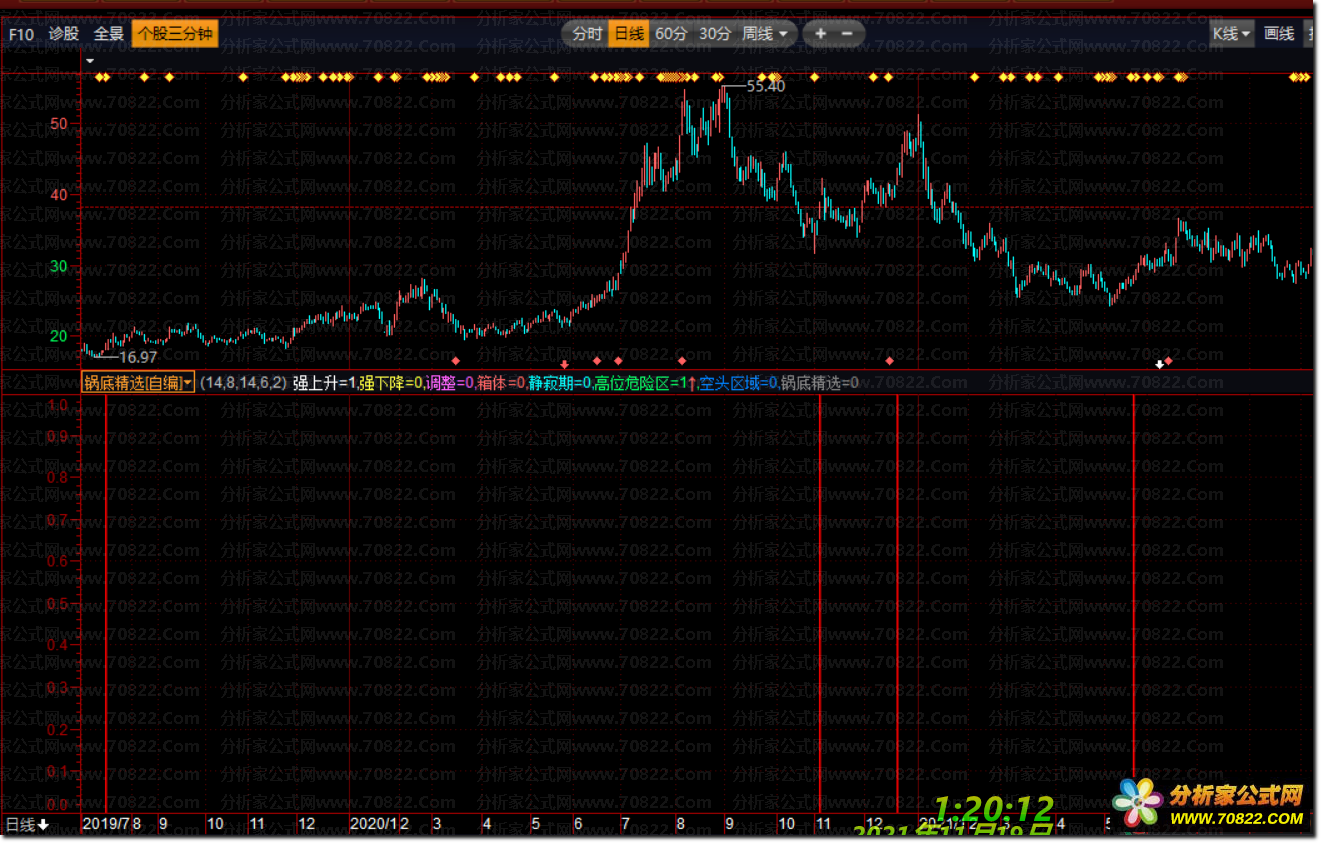
Task: Click the 强上升=1 indicator value
Action: tap(324, 382)
